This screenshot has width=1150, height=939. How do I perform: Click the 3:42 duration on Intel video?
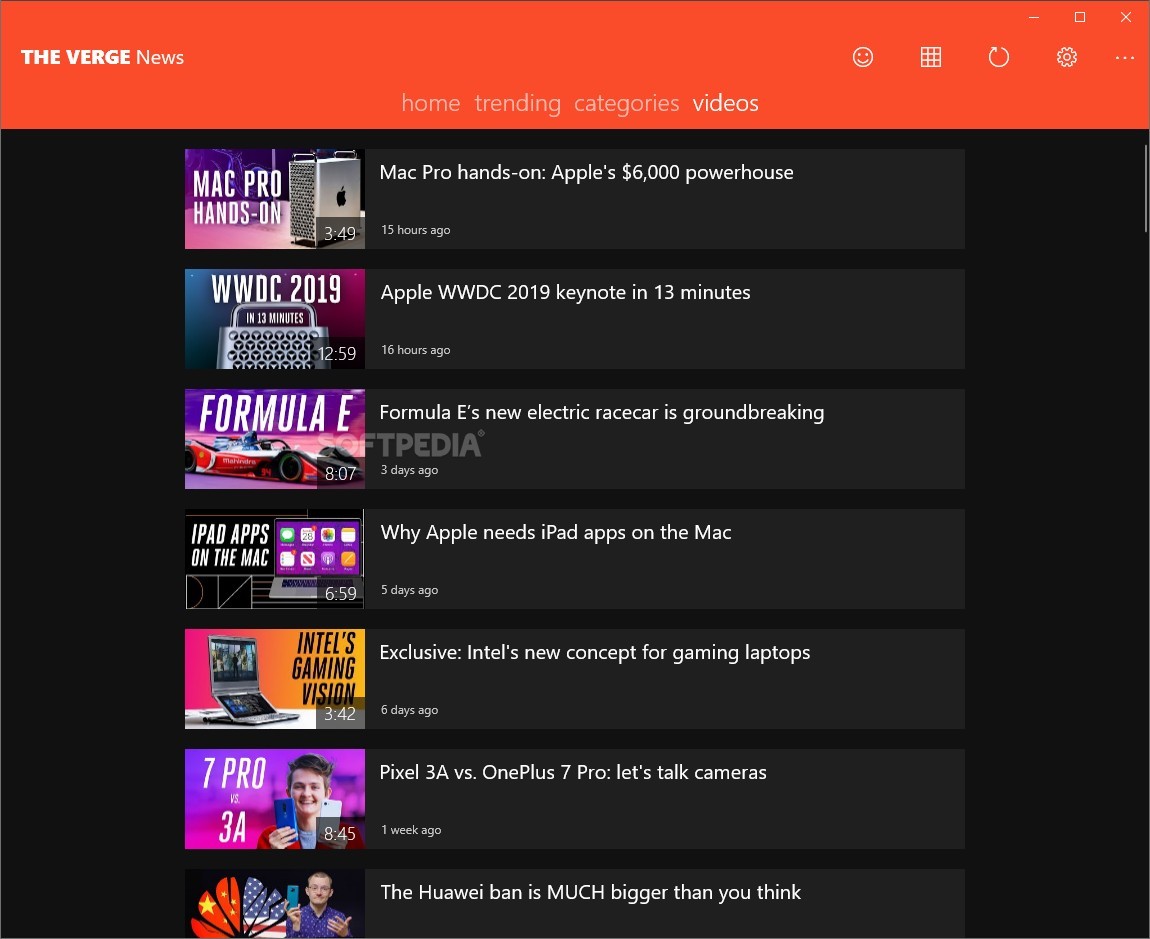coord(340,714)
